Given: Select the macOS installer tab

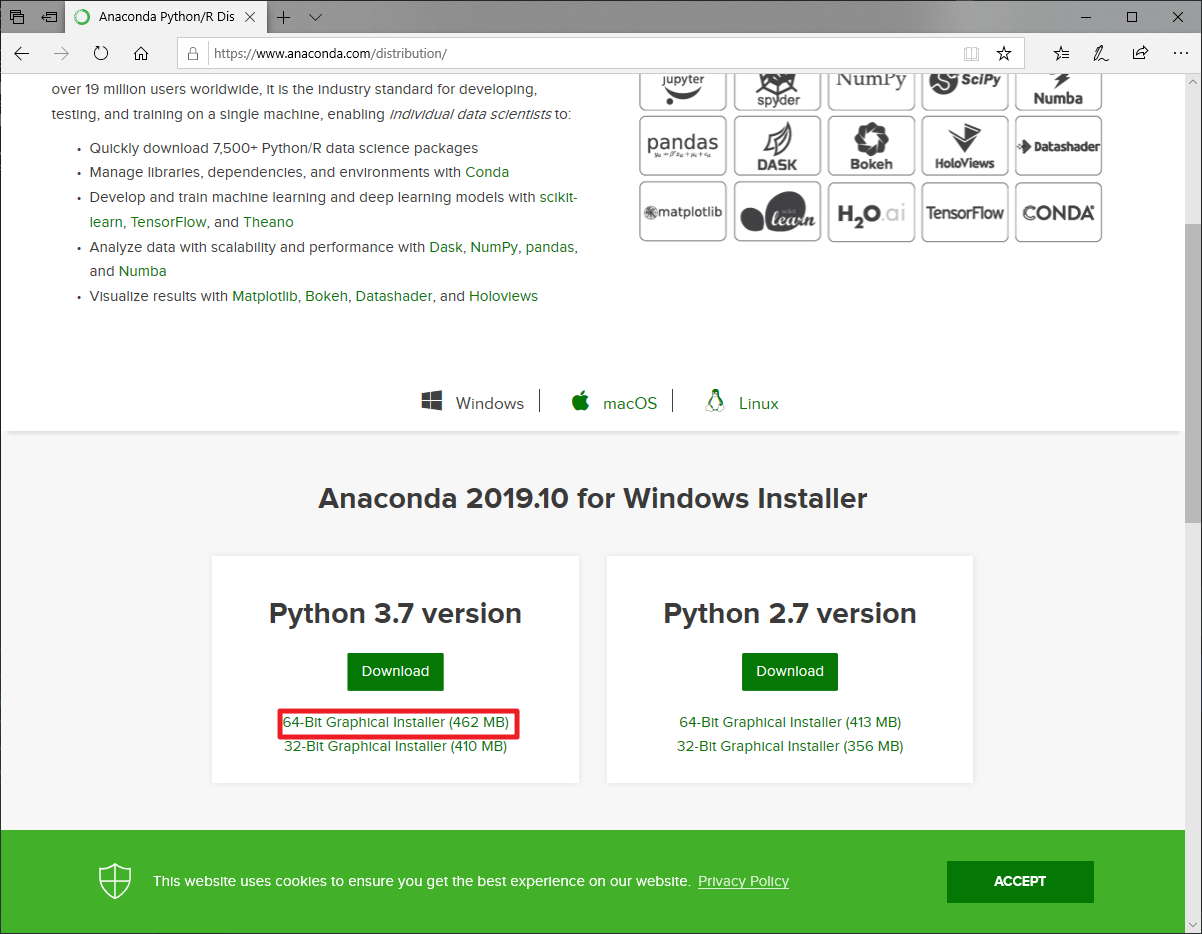Looking at the screenshot, I should [x=614, y=402].
